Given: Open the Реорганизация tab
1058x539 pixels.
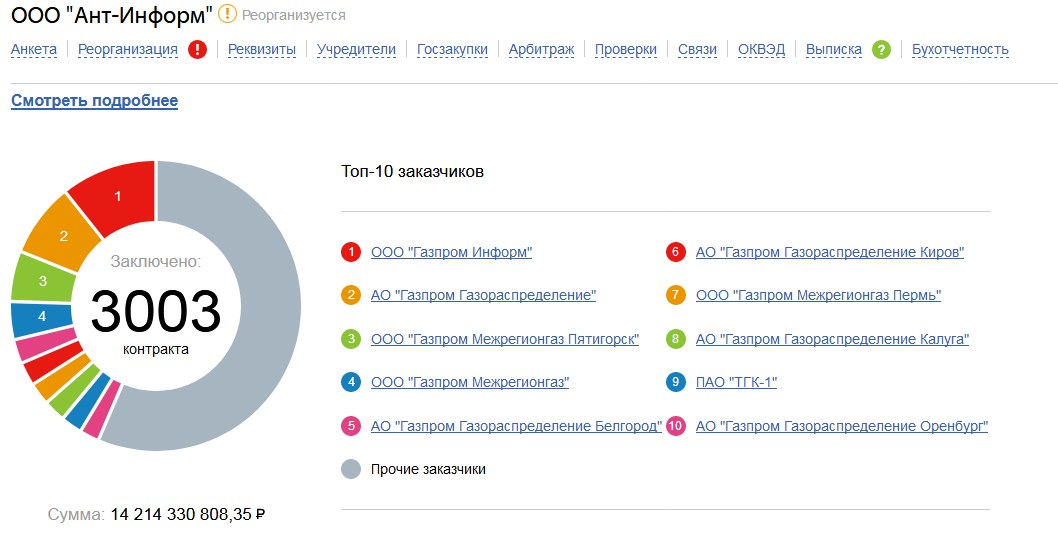Looking at the screenshot, I should point(128,49).
